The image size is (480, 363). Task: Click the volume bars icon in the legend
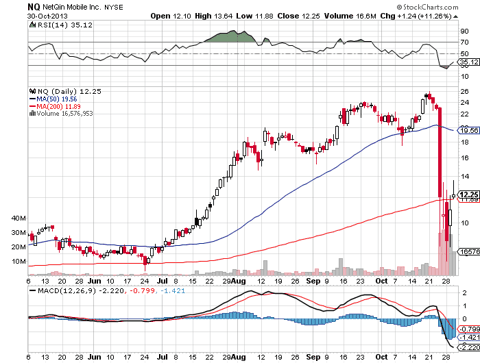33,113
